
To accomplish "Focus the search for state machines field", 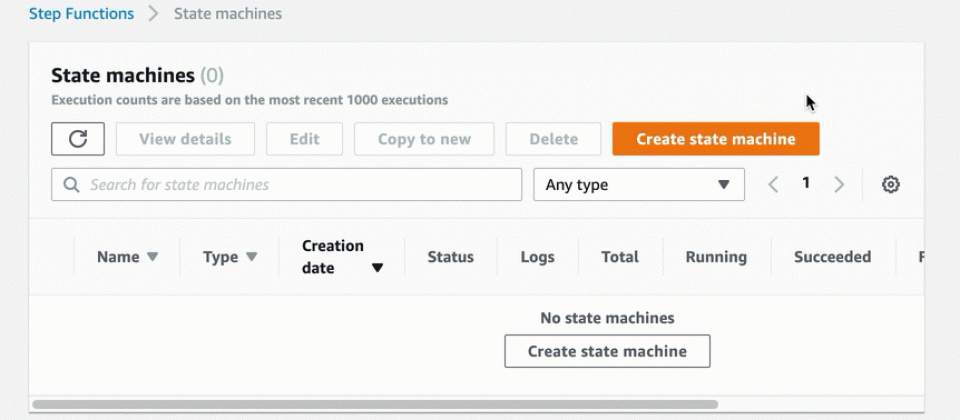I will tap(300, 185).
